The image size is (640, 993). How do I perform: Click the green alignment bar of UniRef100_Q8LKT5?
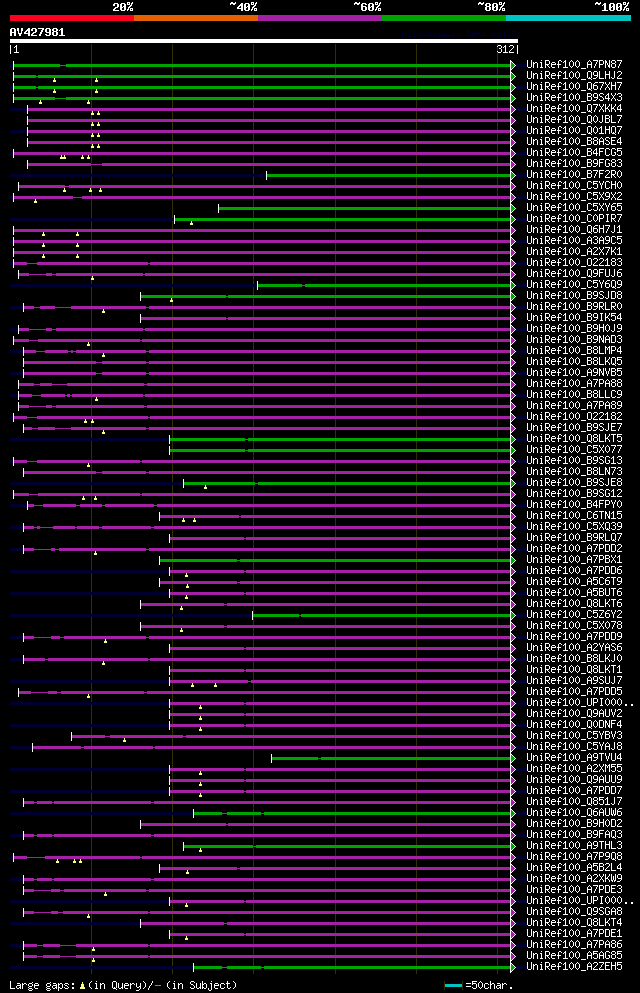coord(341,440)
